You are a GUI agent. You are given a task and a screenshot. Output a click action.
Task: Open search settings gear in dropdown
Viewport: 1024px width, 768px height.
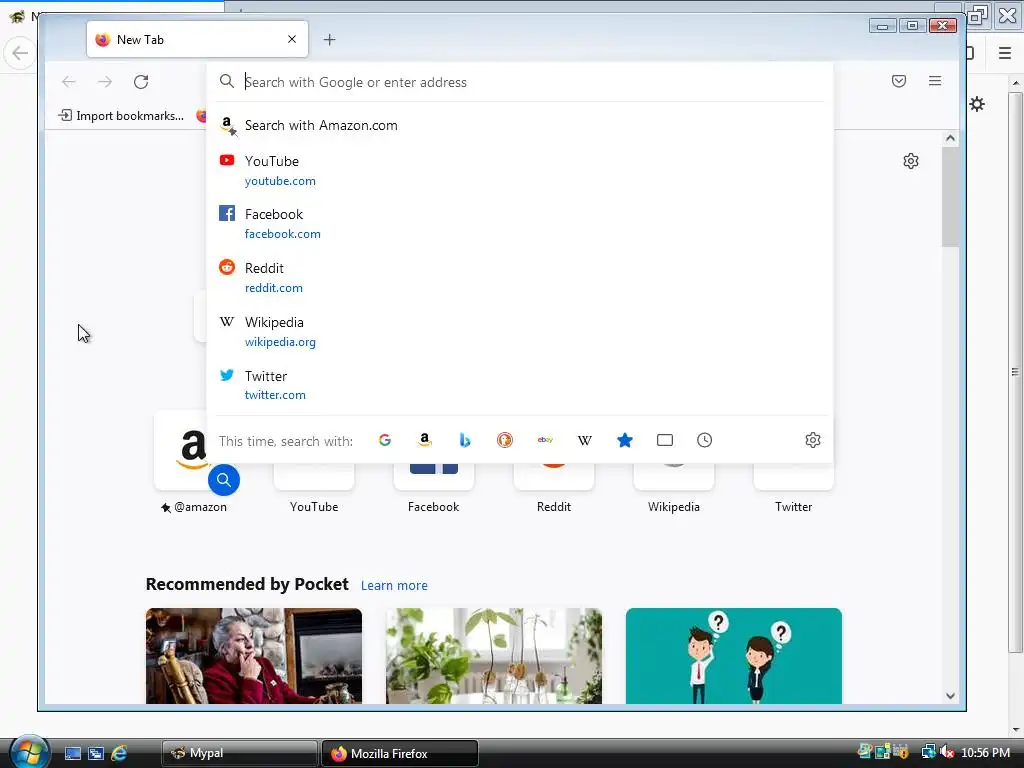pos(812,440)
